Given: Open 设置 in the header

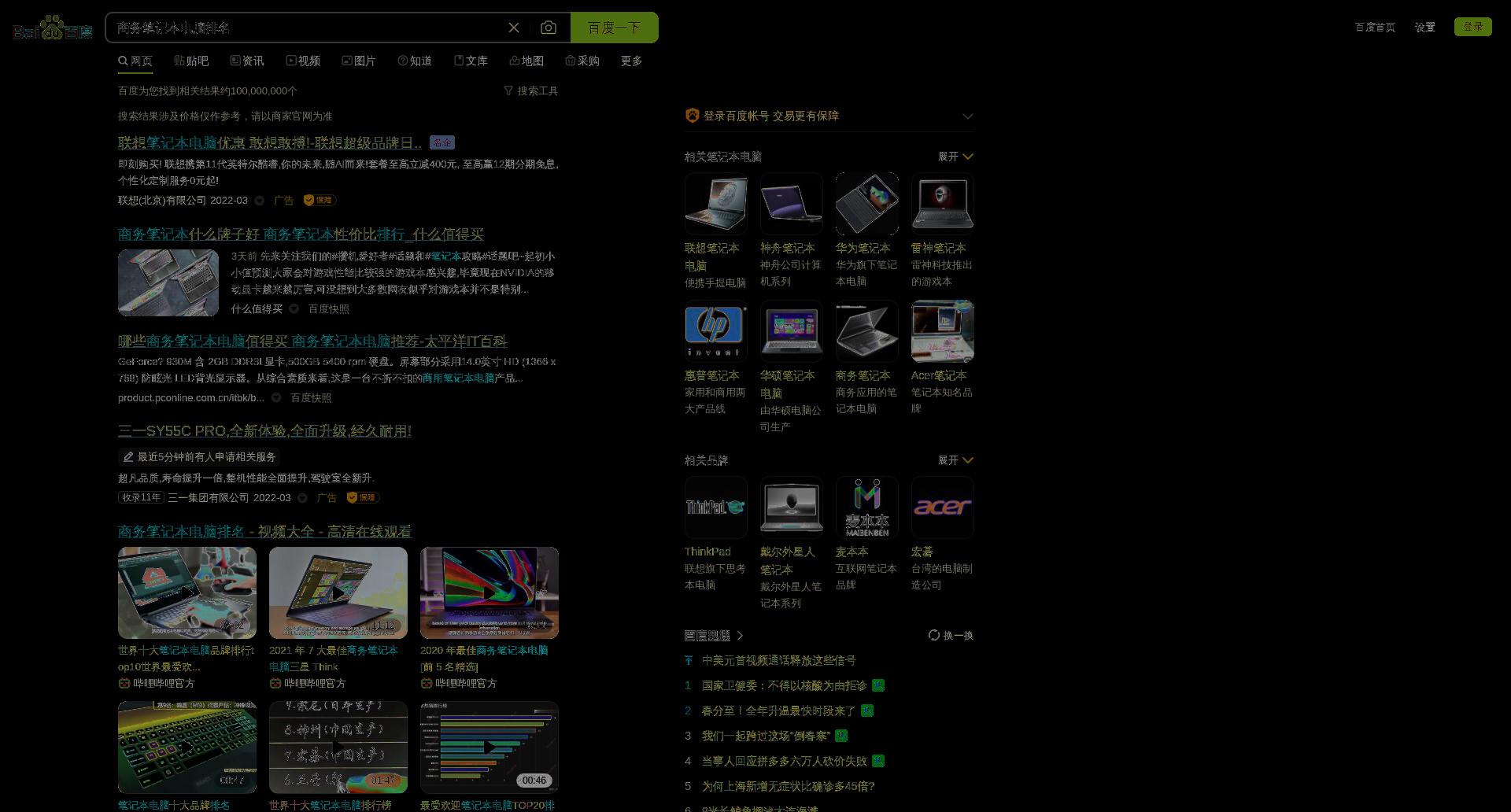Looking at the screenshot, I should click(1424, 27).
